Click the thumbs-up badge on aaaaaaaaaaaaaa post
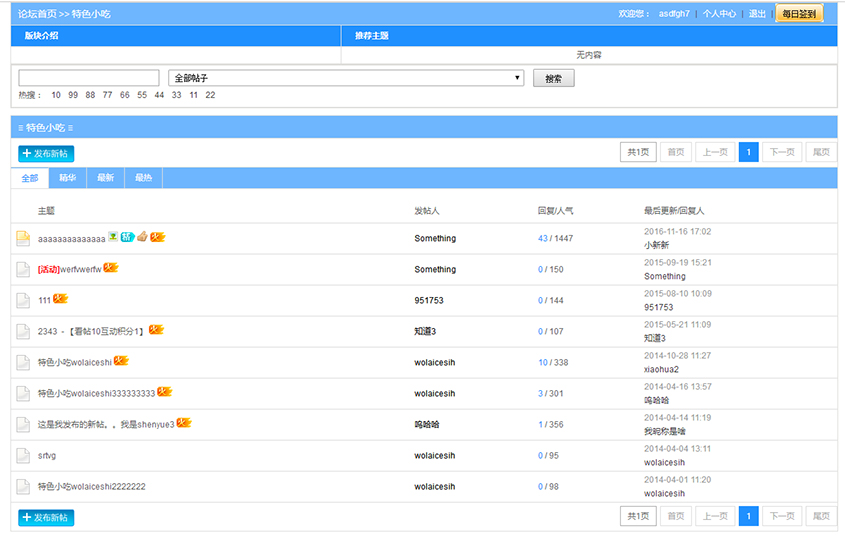 tap(142, 237)
